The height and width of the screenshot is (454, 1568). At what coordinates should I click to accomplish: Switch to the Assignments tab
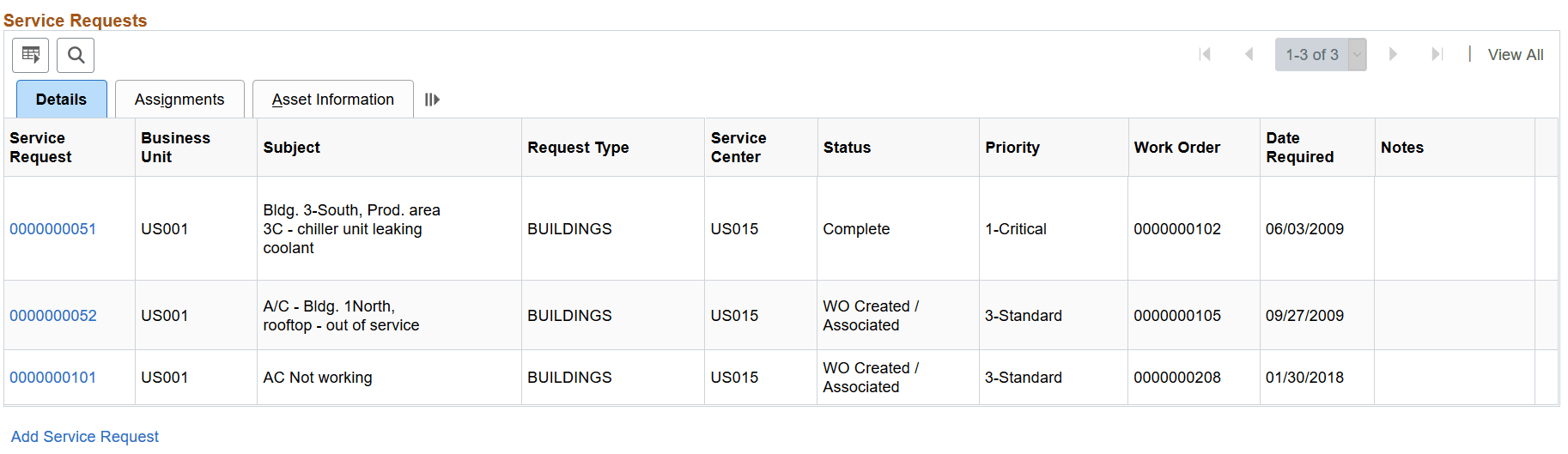[x=179, y=100]
